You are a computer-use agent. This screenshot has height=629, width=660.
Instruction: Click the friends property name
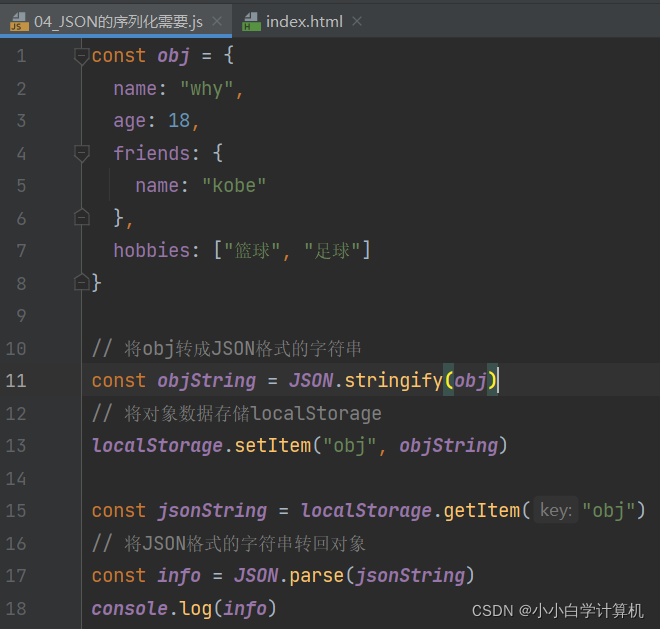click(152, 153)
